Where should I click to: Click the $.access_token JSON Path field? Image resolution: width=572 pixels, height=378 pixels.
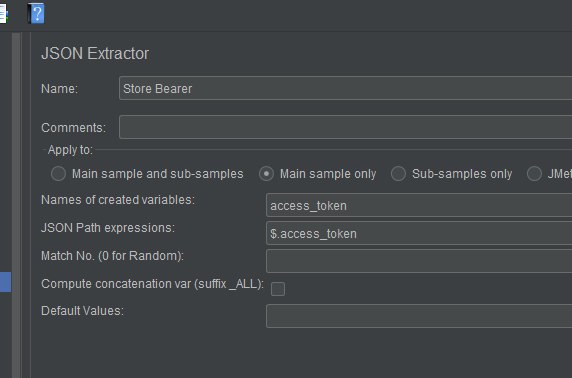point(419,233)
